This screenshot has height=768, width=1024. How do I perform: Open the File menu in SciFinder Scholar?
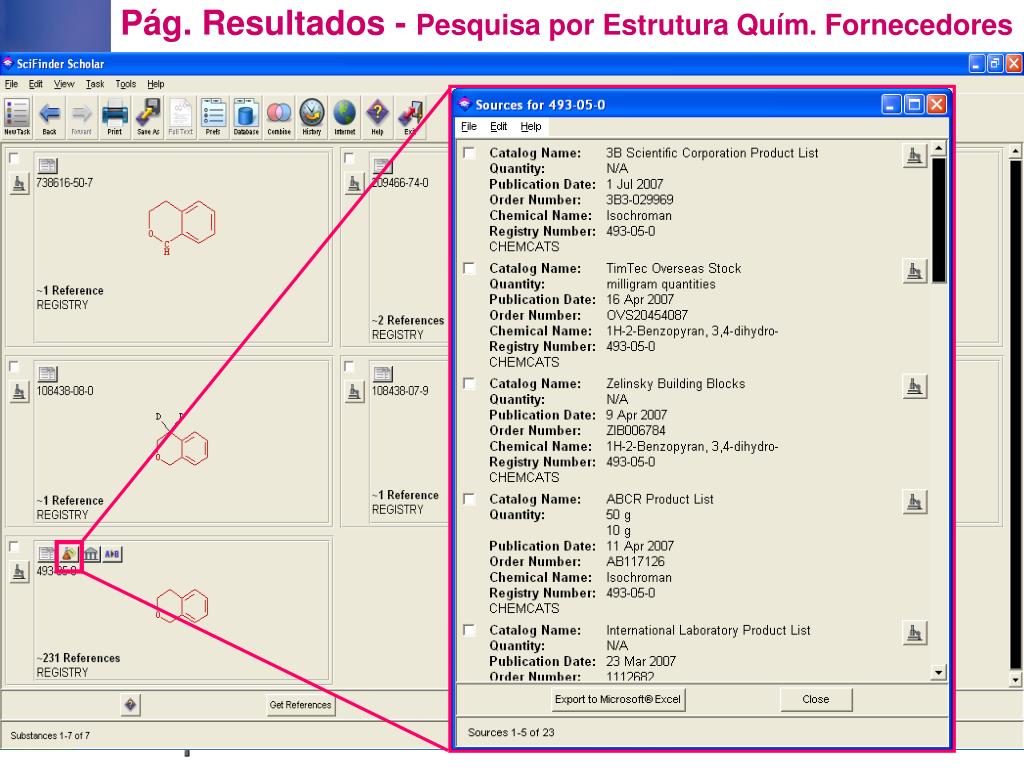tap(11, 84)
